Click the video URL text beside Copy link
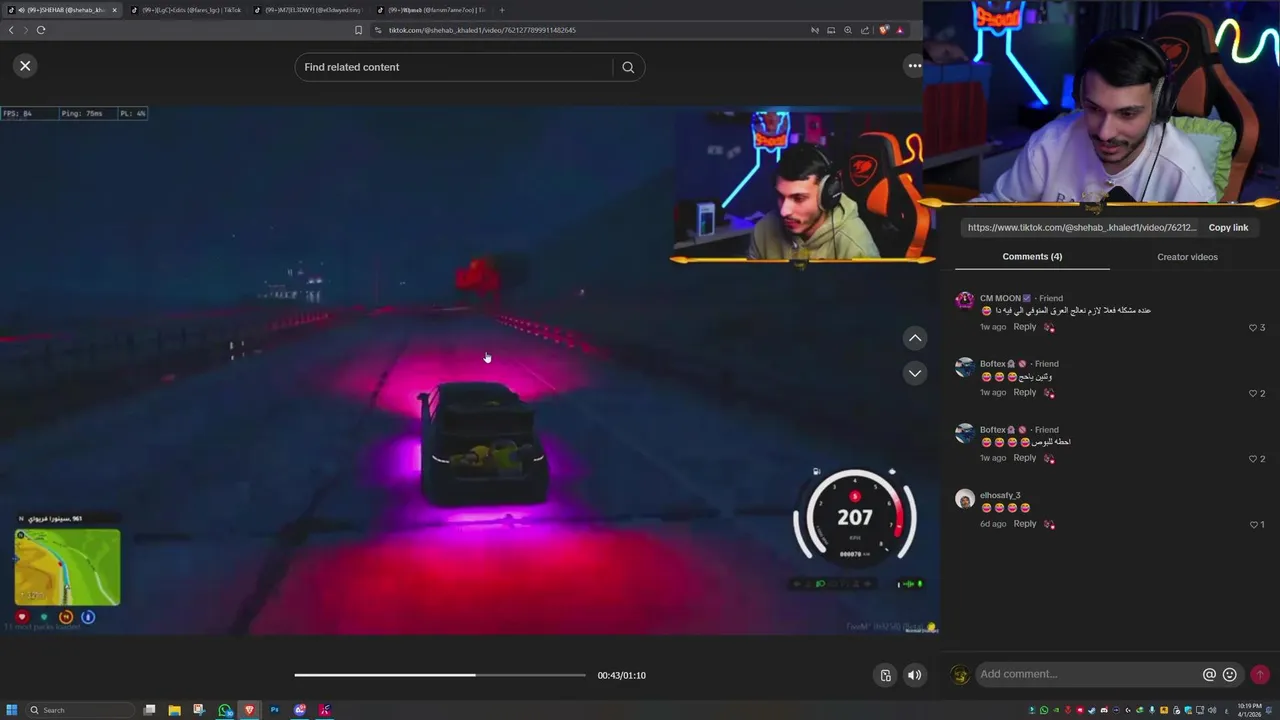Image resolution: width=1280 pixels, height=720 pixels. pos(1081,228)
